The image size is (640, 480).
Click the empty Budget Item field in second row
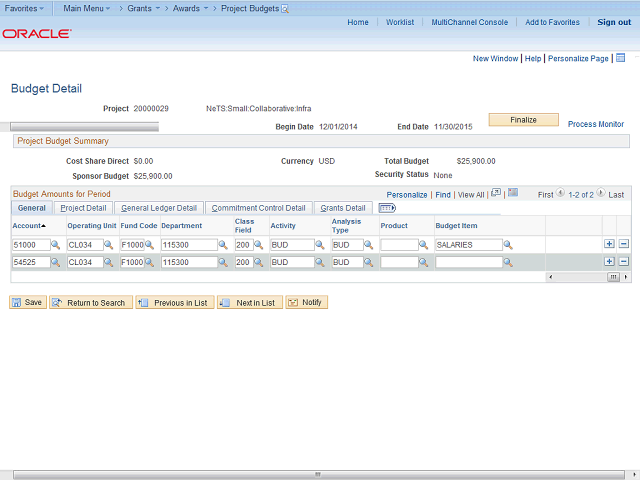[468, 262]
